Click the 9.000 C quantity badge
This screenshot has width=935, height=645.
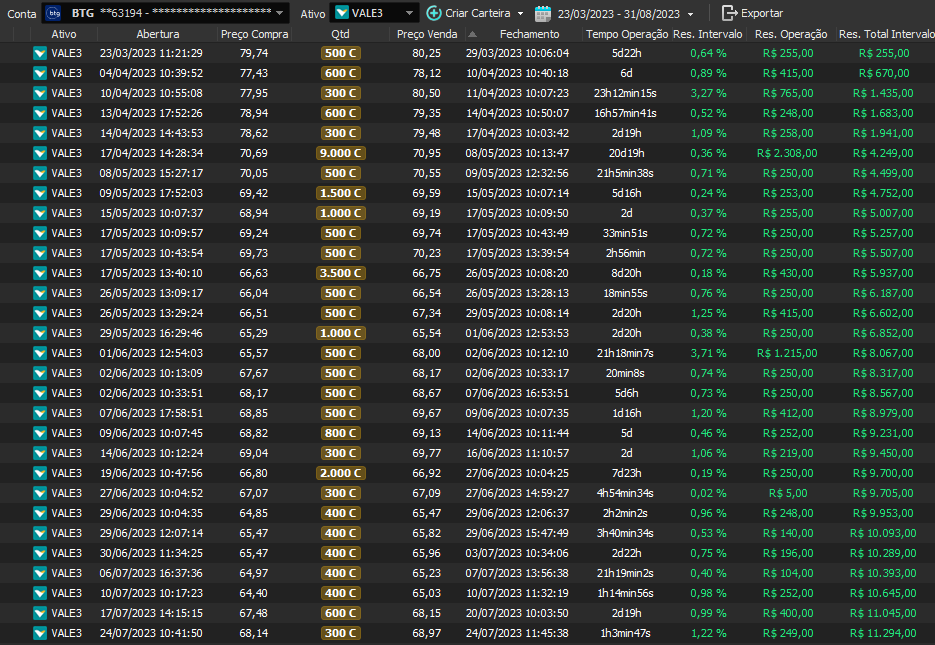340,153
